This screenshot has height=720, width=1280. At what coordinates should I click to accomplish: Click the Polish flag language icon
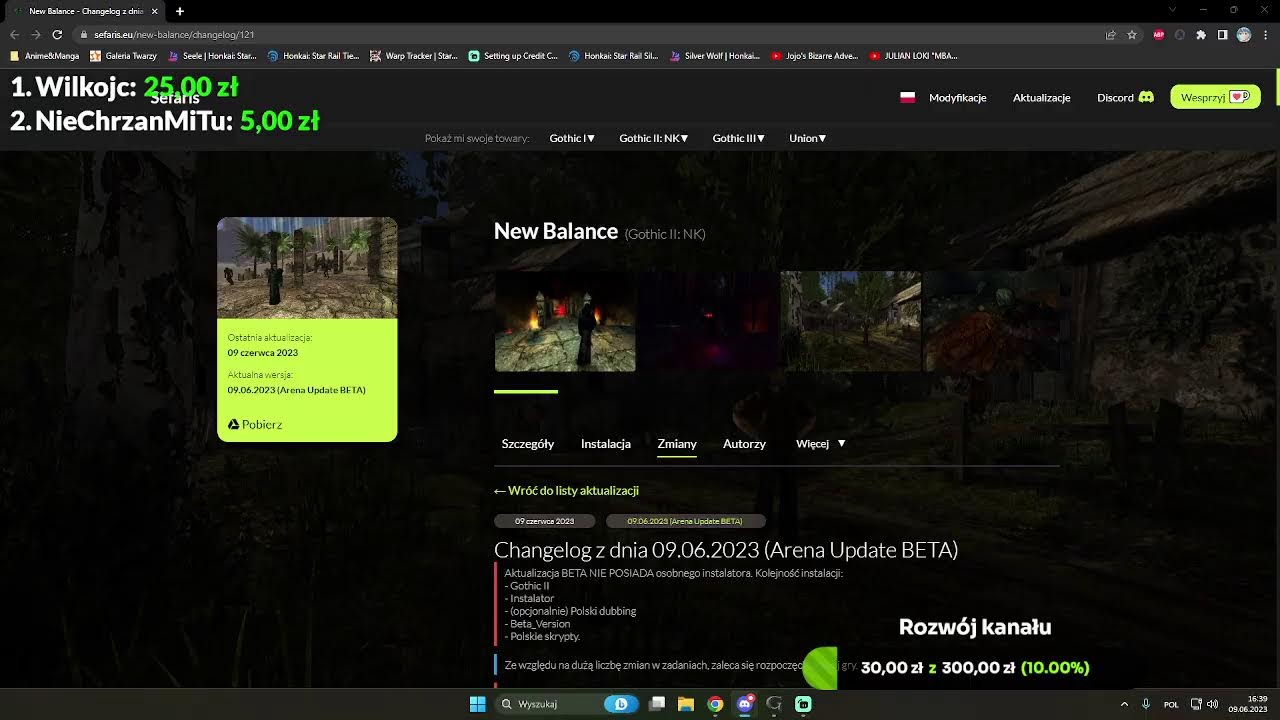(x=908, y=98)
